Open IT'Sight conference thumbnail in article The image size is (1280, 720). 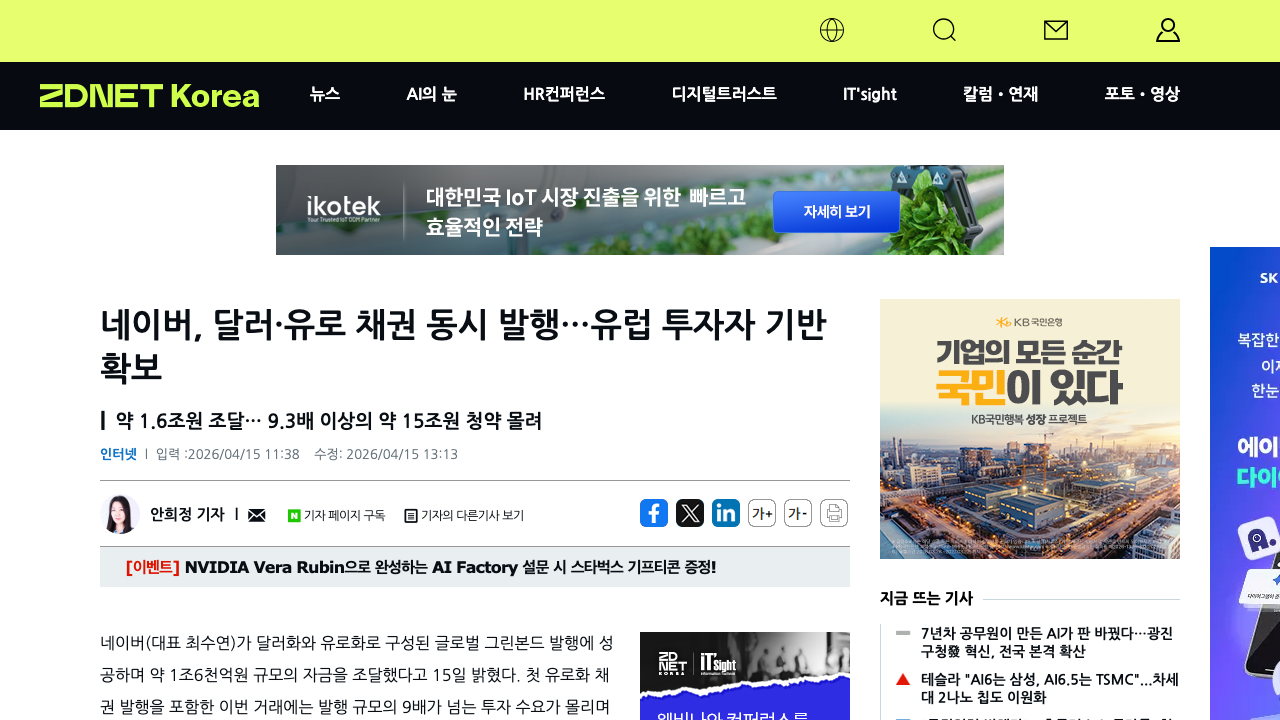click(x=745, y=676)
